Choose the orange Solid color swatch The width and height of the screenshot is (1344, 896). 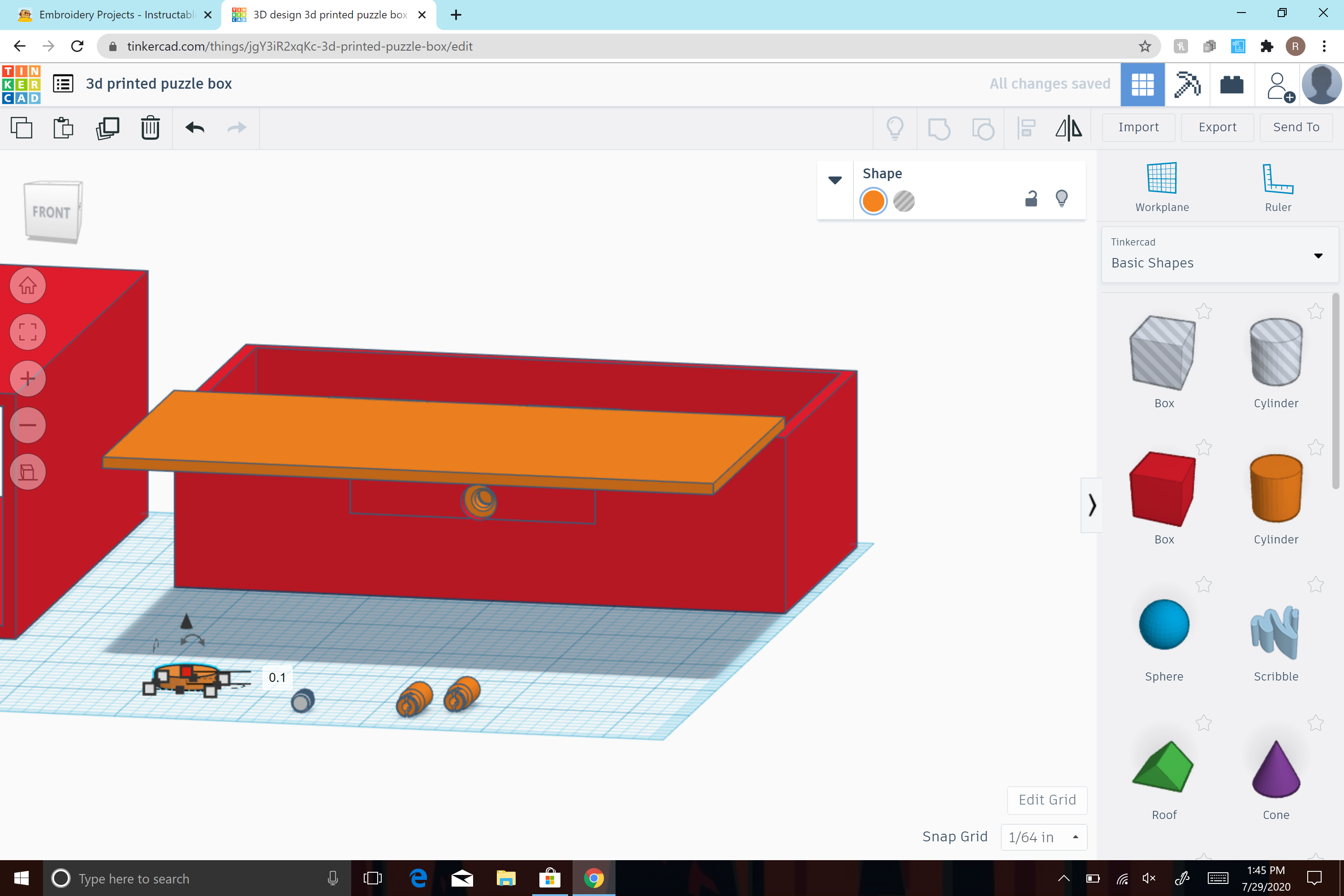coord(873,201)
